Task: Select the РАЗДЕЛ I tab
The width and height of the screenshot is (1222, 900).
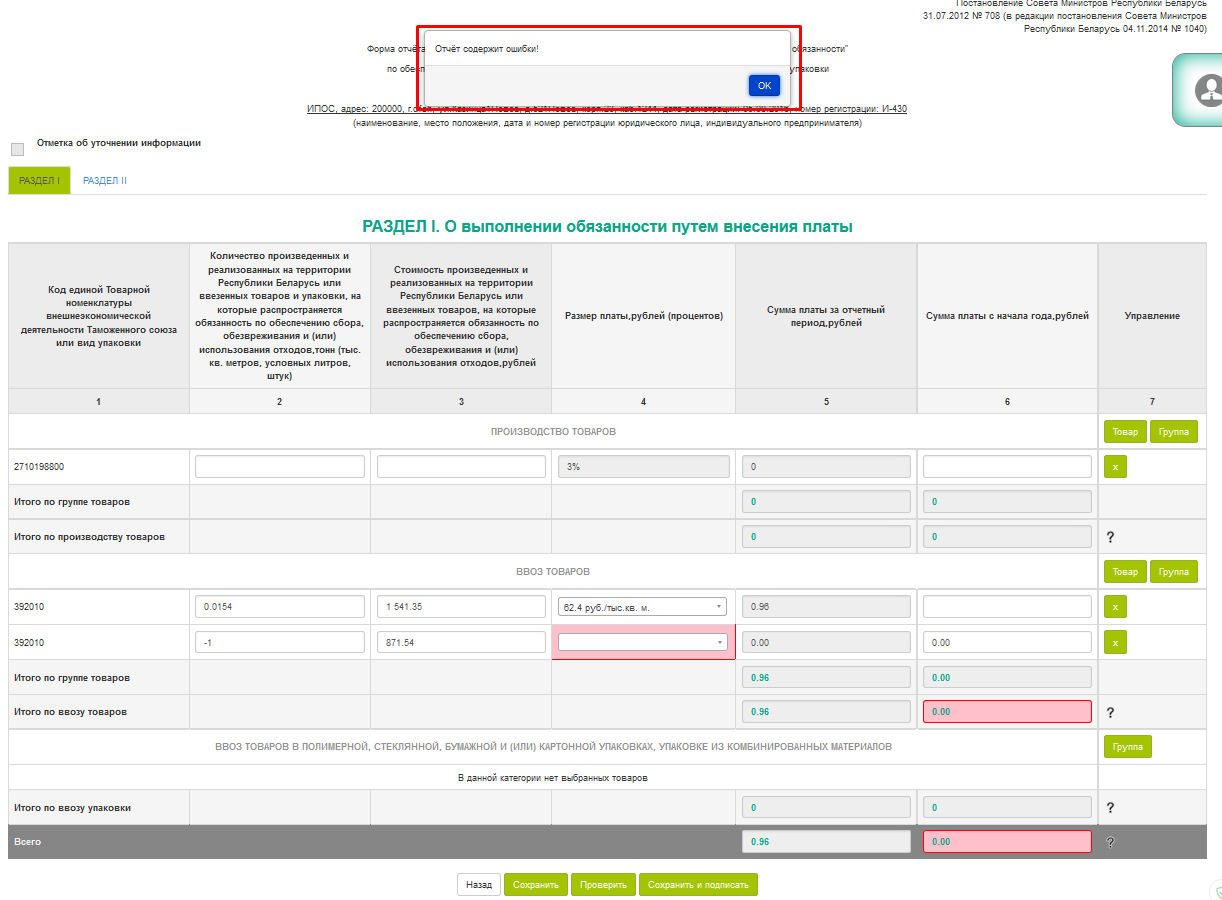Action: tap(39, 181)
